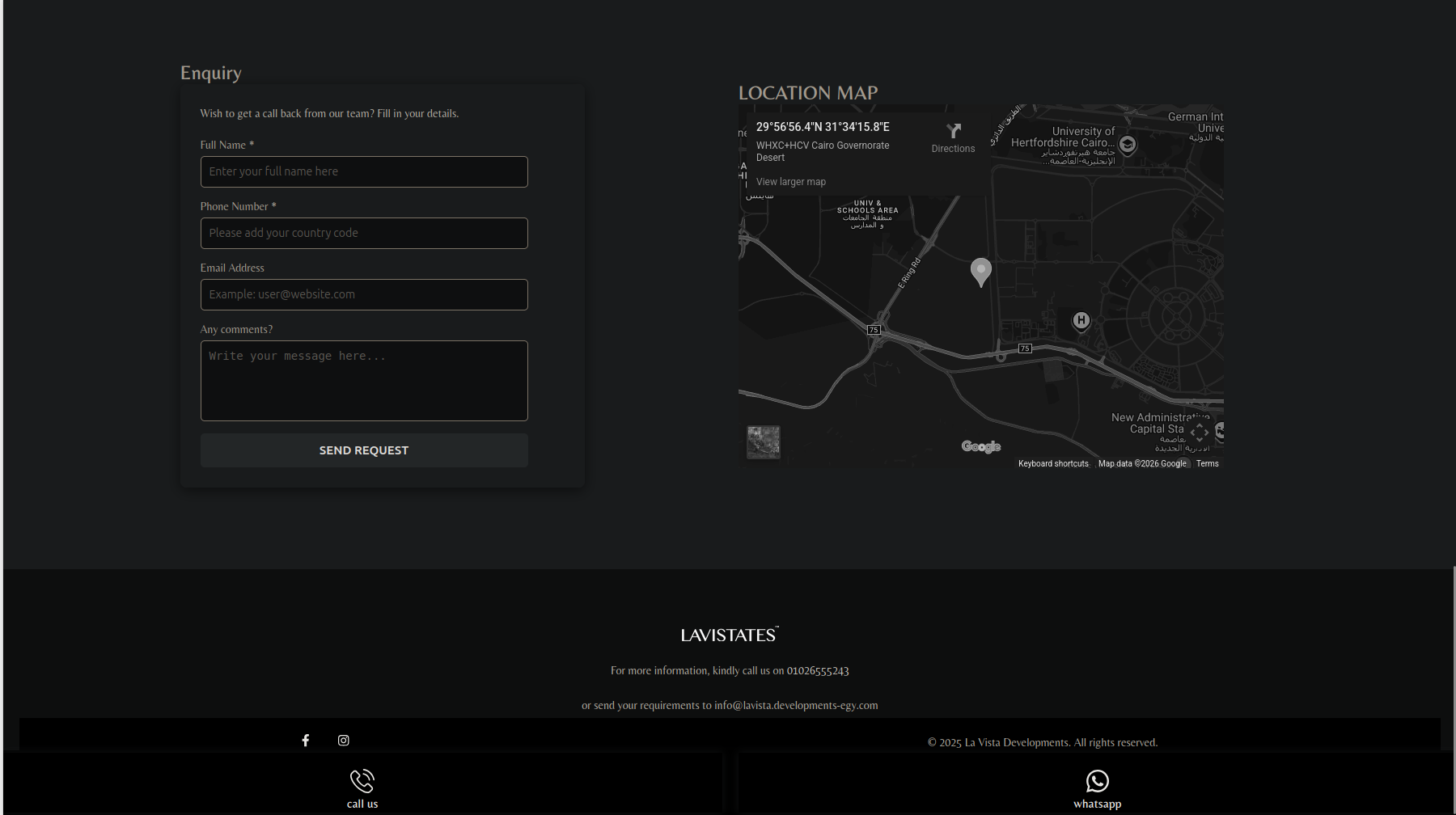Click the Keyboard shortcuts map button
This screenshot has height=815, width=1456.
(1053, 464)
